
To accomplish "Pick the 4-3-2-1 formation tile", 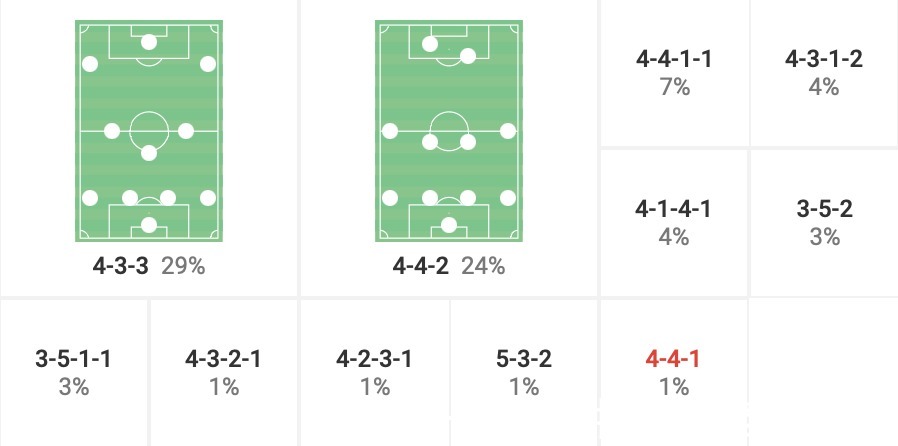I will pyautogui.click(x=224, y=371).
